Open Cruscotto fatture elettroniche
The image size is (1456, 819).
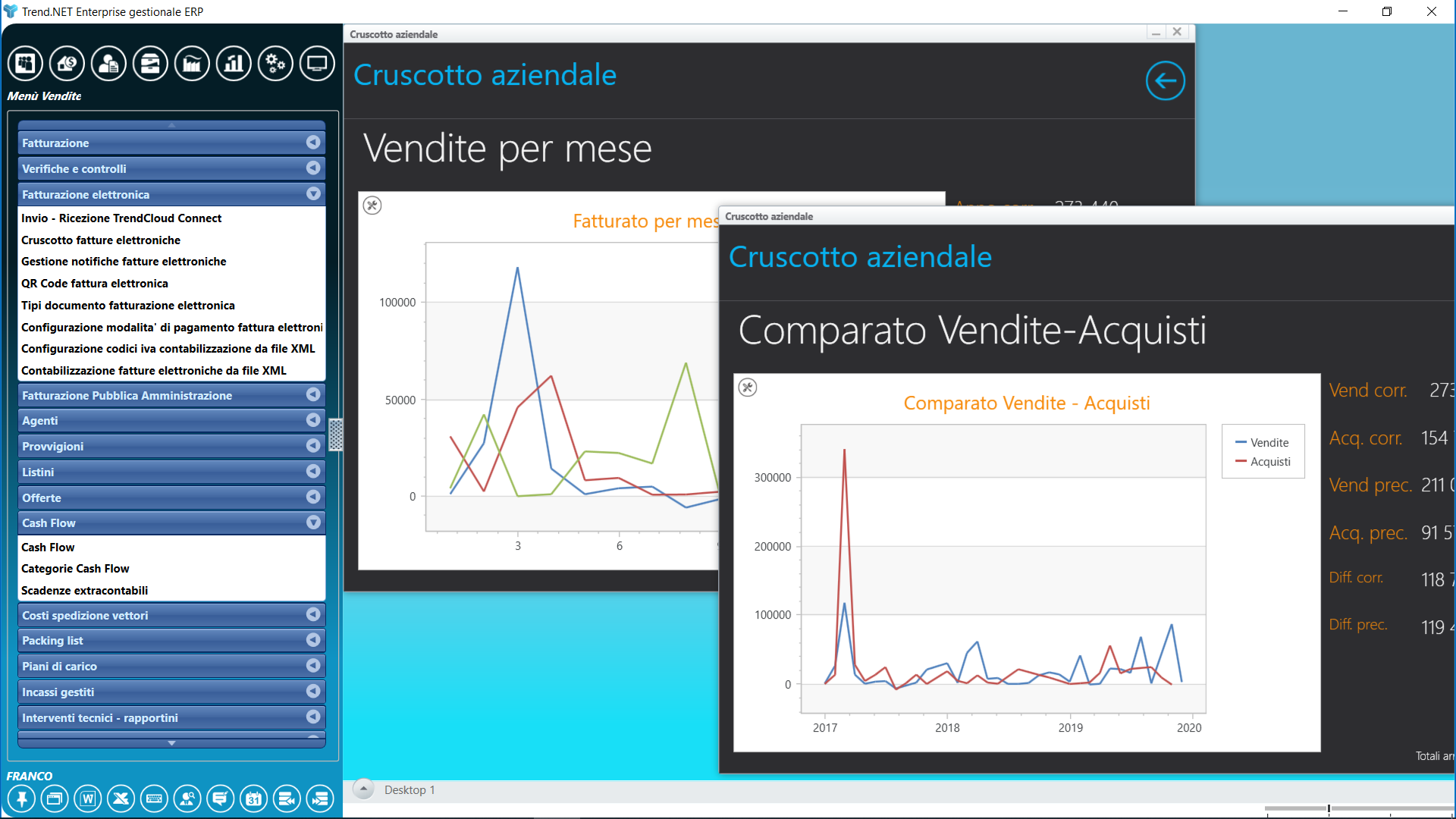click(x=100, y=239)
